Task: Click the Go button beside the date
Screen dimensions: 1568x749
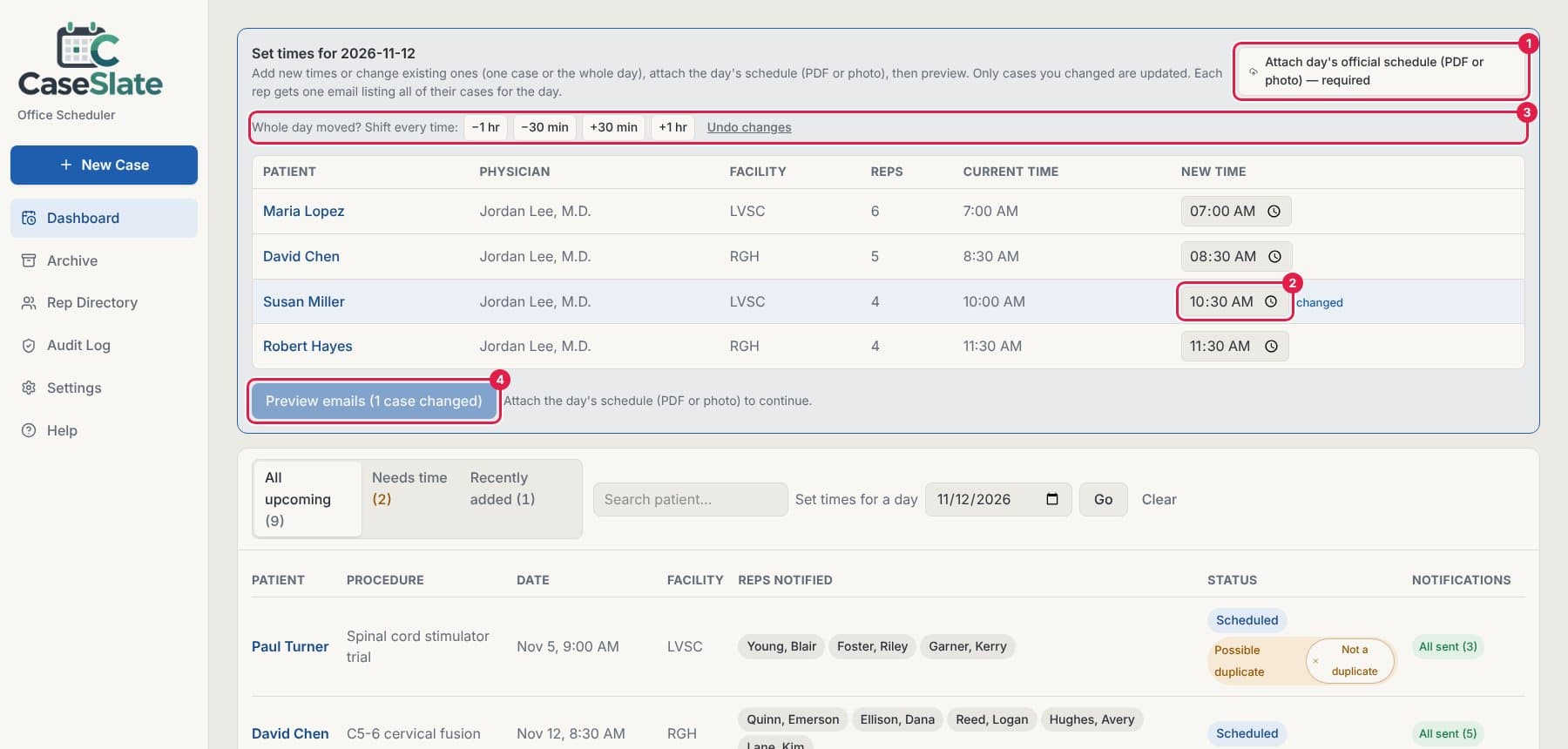Action: (1103, 499)
